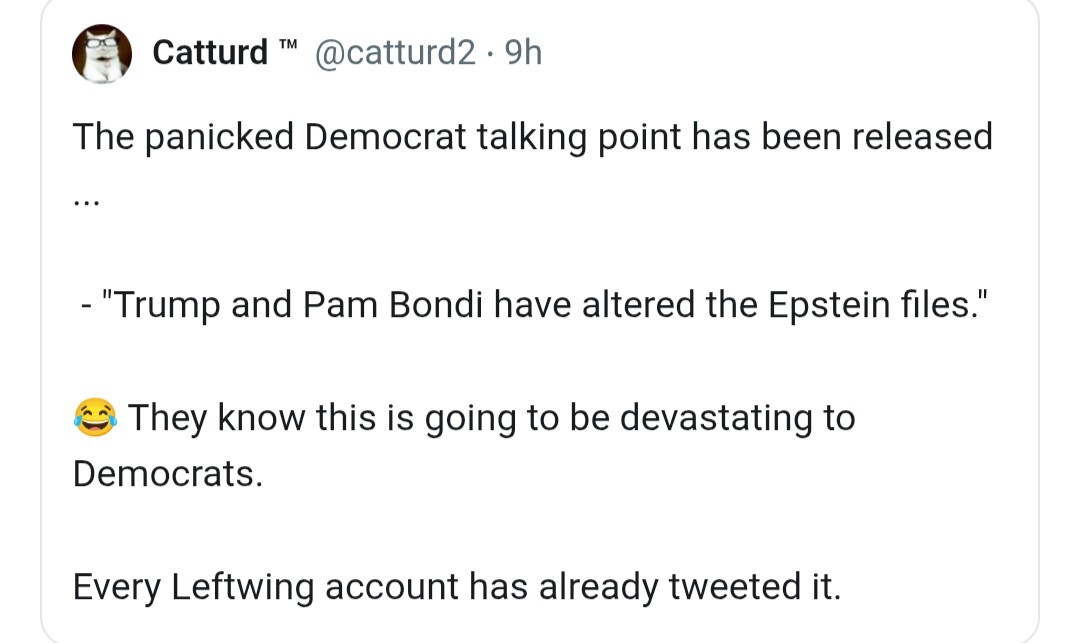Click the laughing-crying emoji

[x=94, y=417]
